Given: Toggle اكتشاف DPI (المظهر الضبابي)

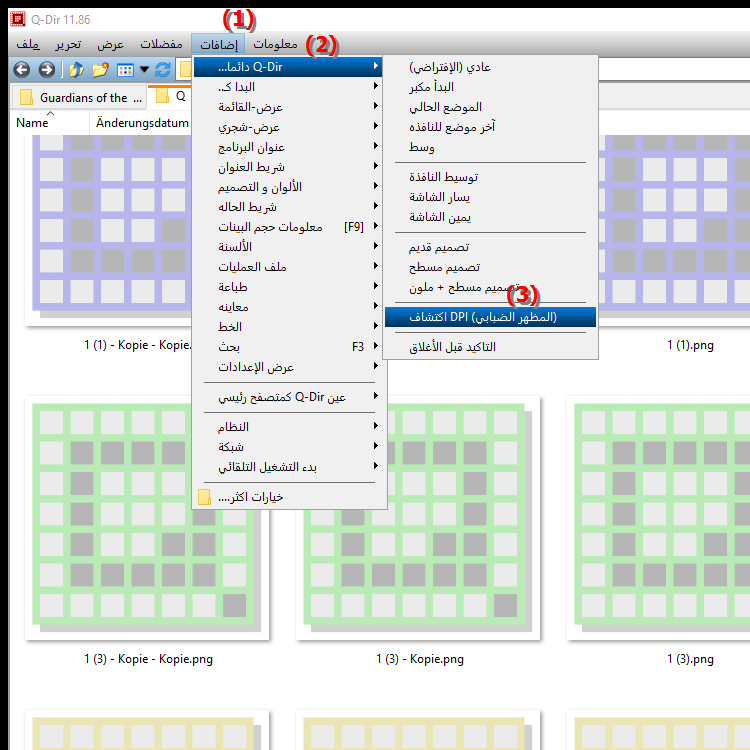Looking at the screenshot, I should tap(490, 317).
